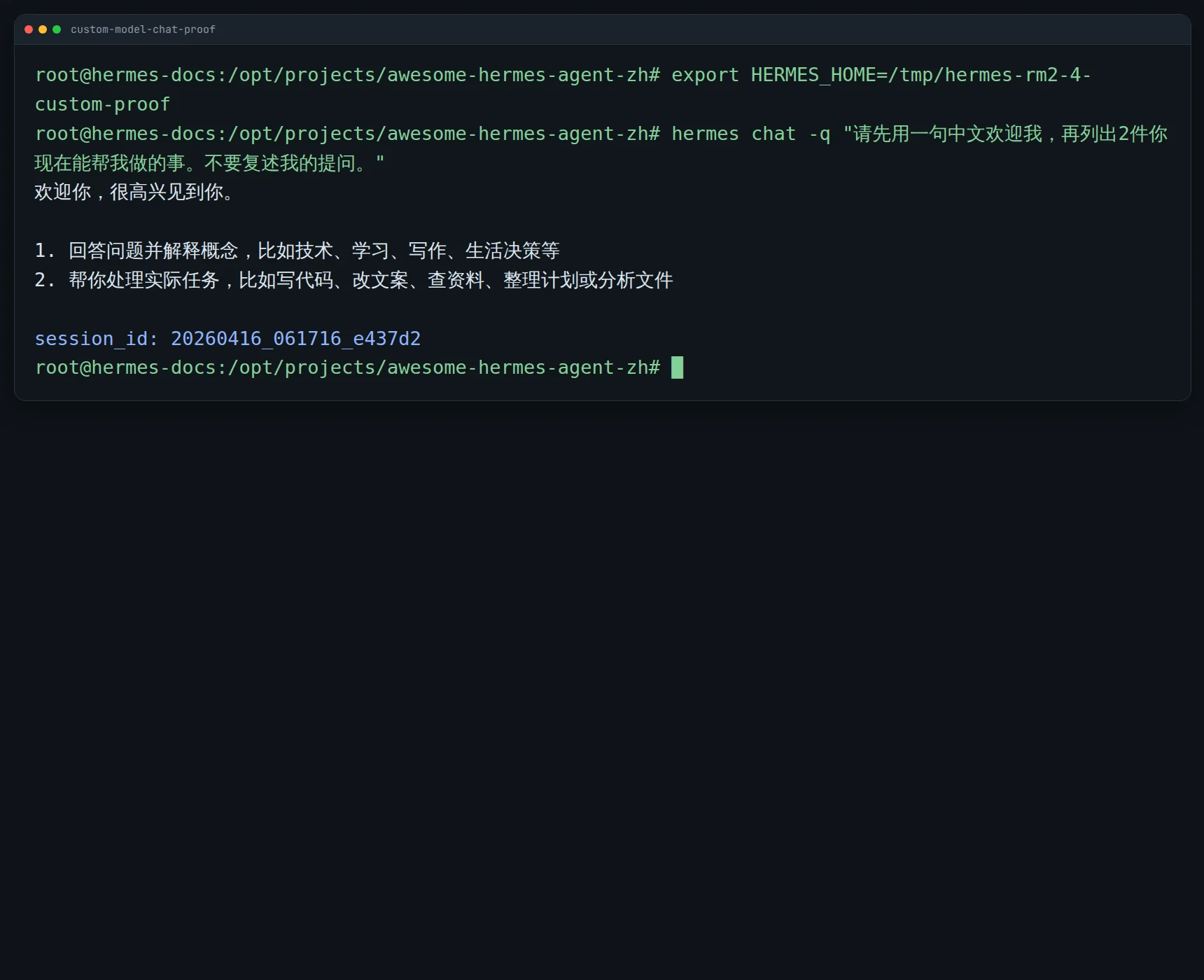This screenshot has height=980, width=1204.
Task: Click the green maximize dot in title bar
Action: 57,29
